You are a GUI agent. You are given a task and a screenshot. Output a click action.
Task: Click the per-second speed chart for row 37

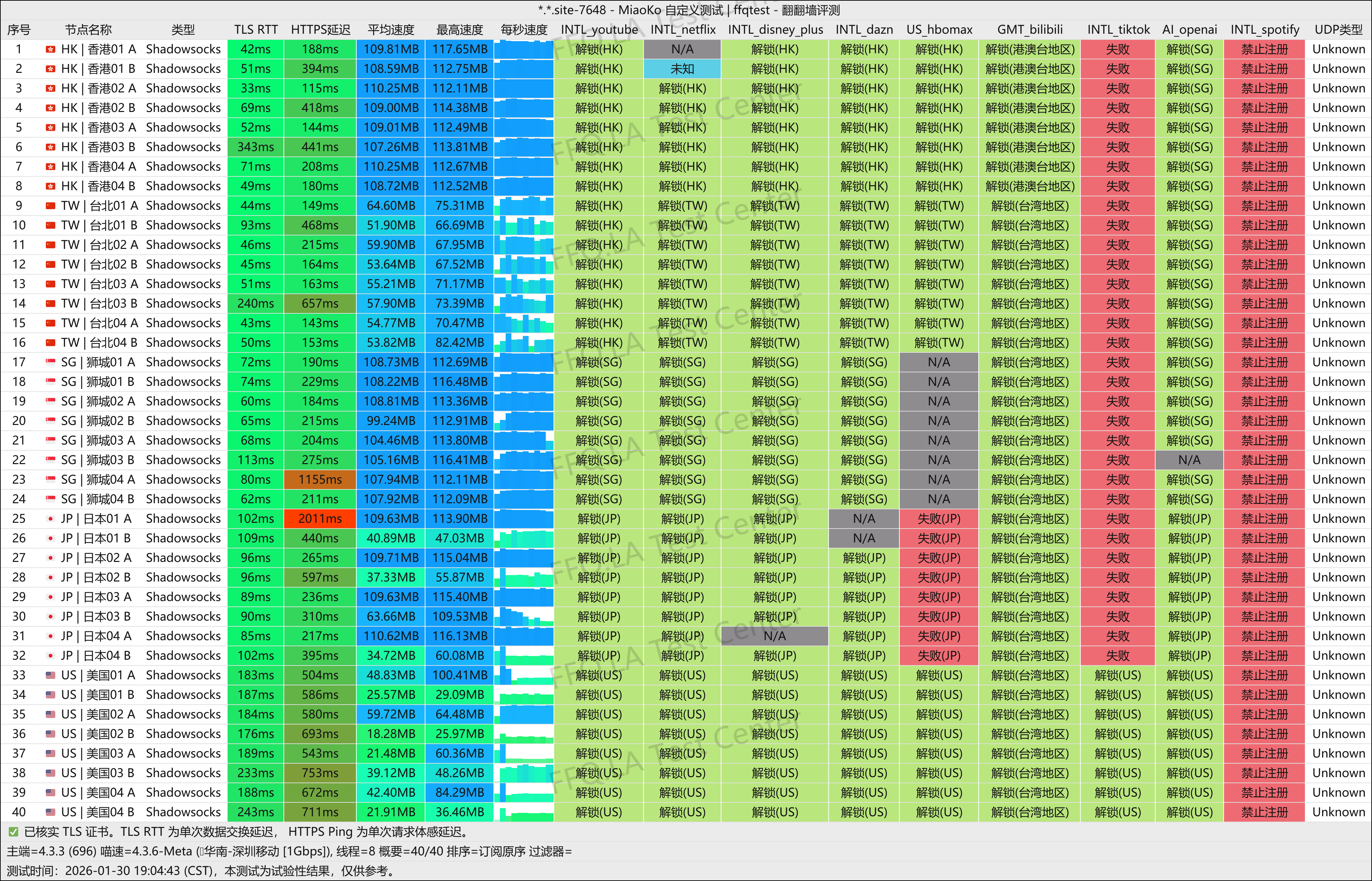coord(524,754)
